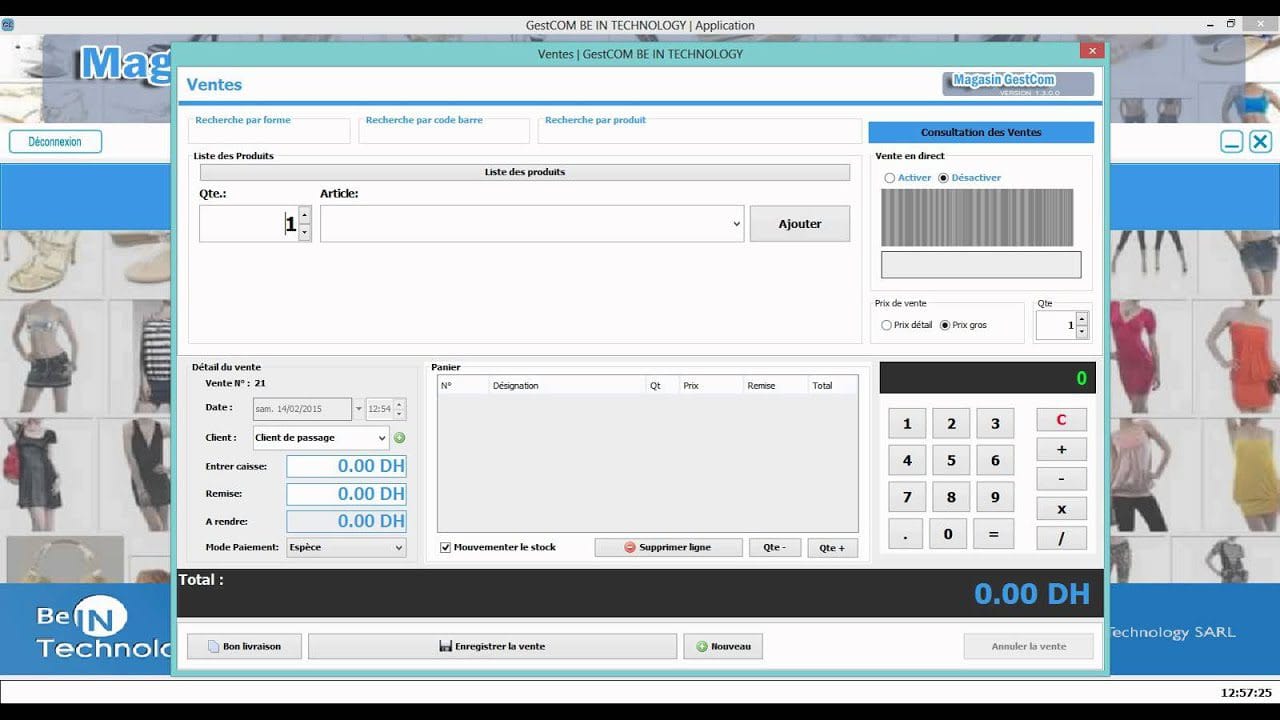Viewport: 1280px width, 720px height.
Task: Increase the Prix de vente Qte spinner
Action: pyautogui.click(x=1081, y=319)
